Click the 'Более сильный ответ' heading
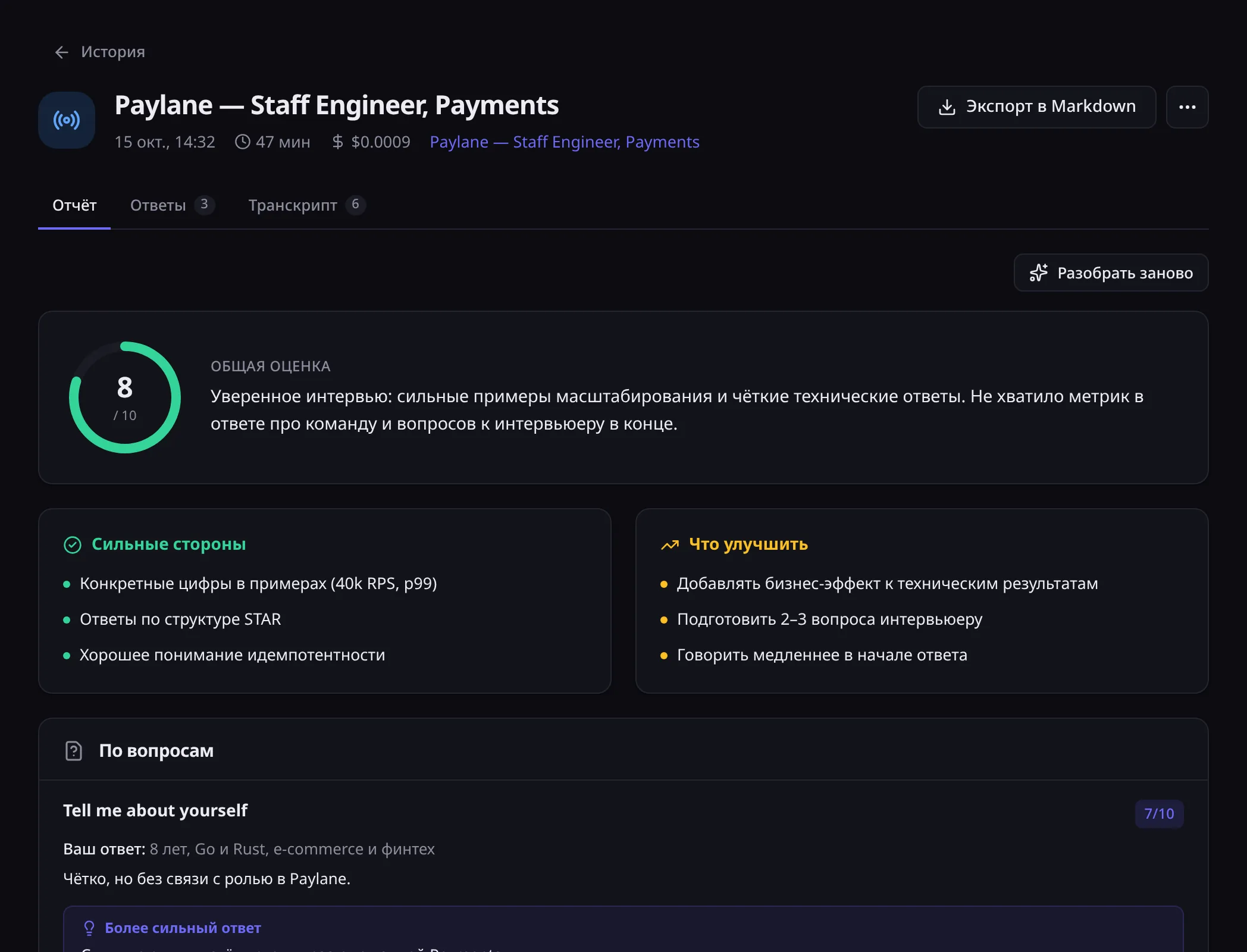1247x952 pixels. (x=183, y=928)
